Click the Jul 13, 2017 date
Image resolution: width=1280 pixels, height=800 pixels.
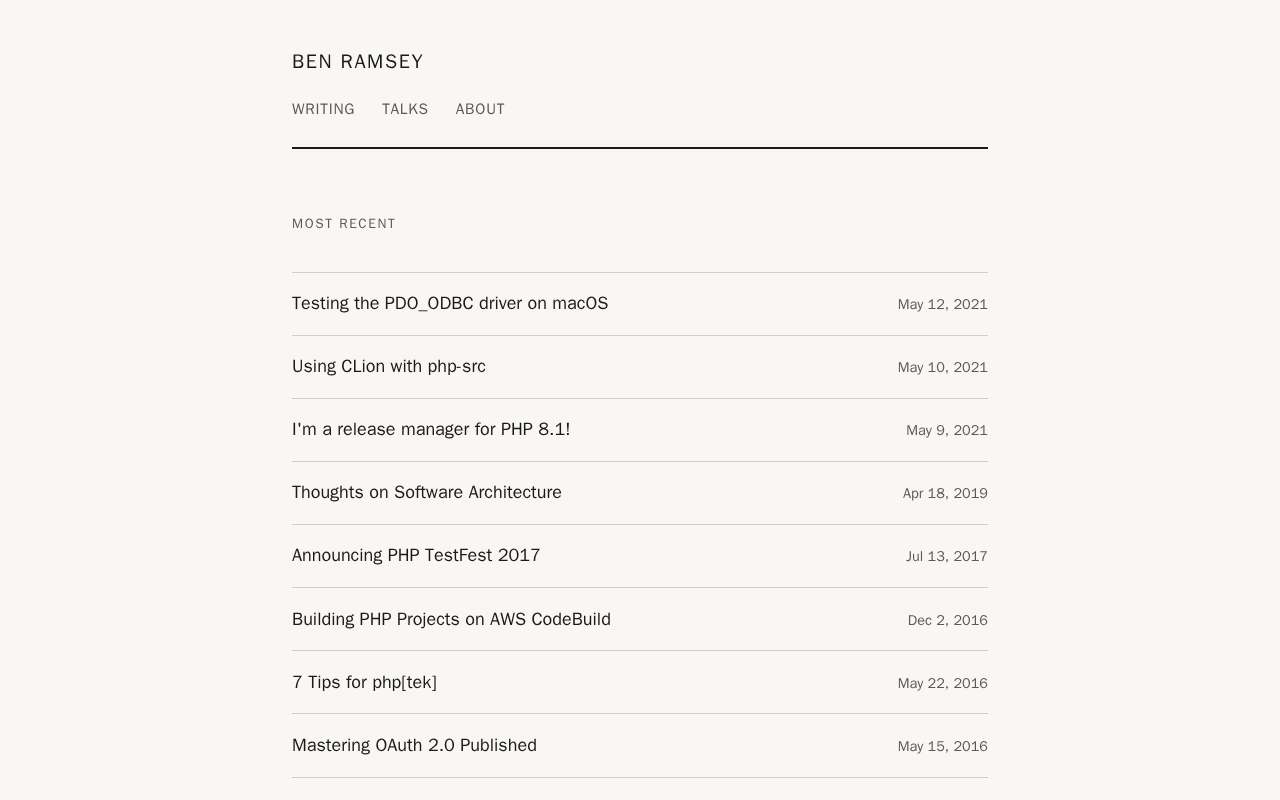tap(946, 556)
